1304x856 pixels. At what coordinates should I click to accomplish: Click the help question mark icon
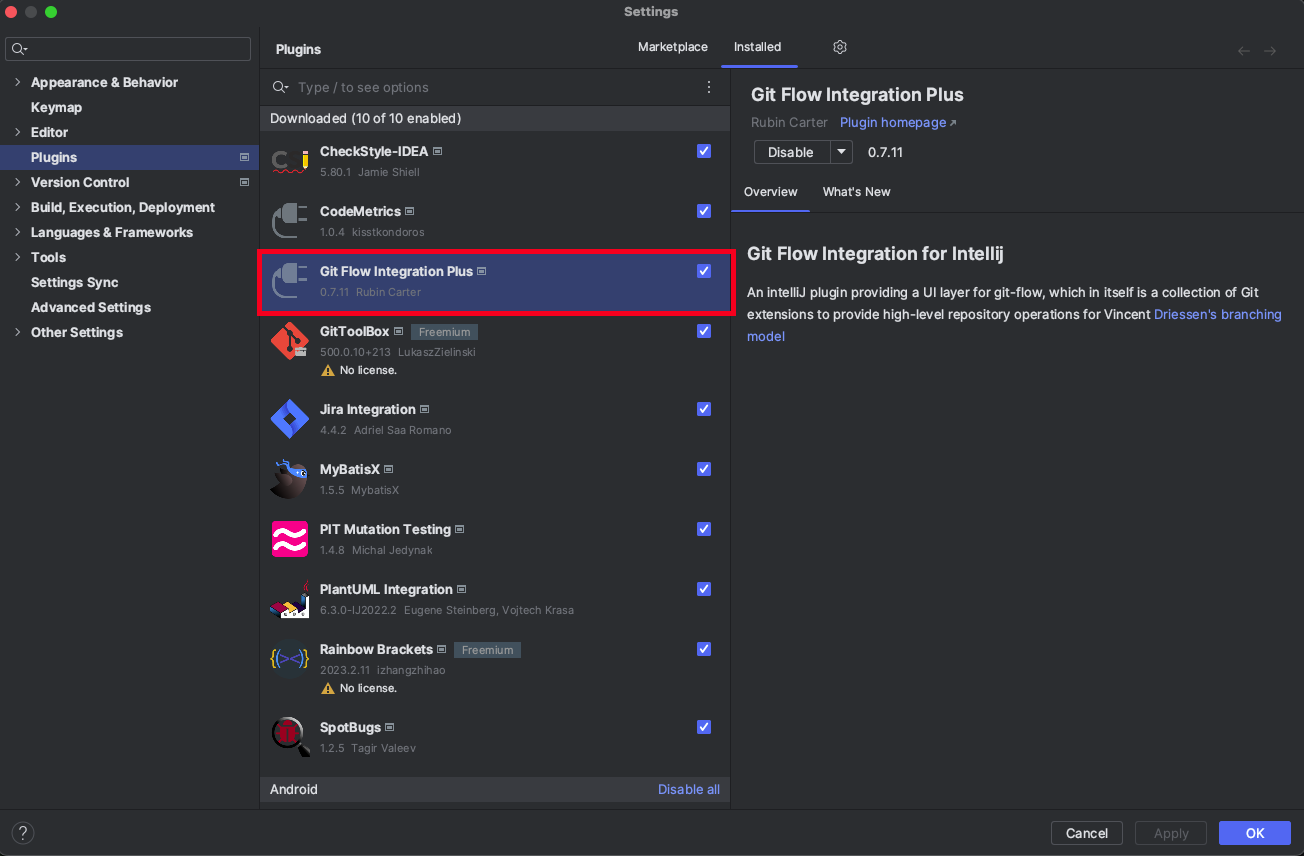click(x=22, y=833)
